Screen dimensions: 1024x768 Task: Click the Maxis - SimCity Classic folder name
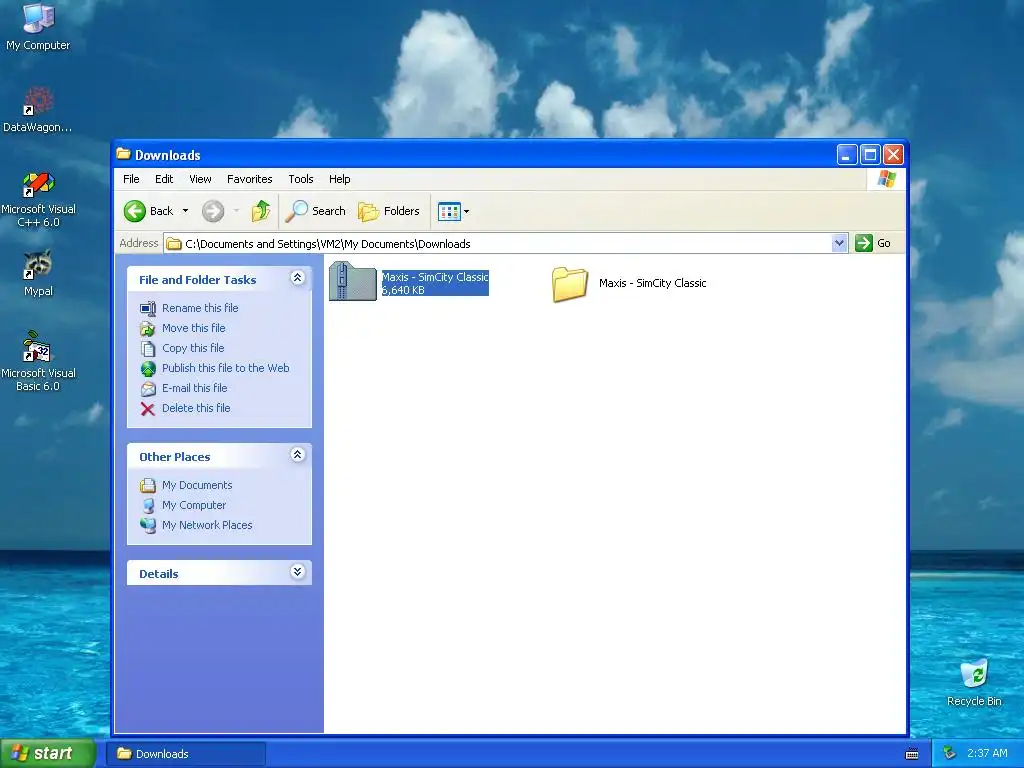[652, 283]
